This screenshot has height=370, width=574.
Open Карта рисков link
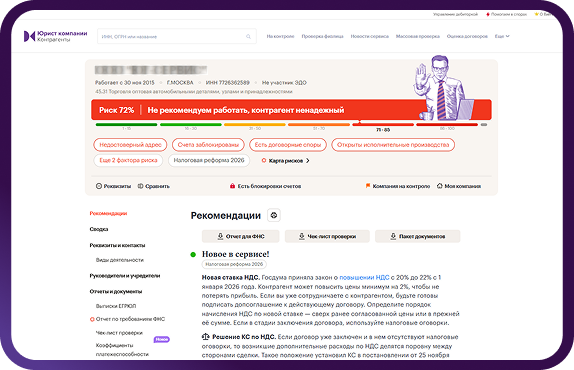[286, 161]
